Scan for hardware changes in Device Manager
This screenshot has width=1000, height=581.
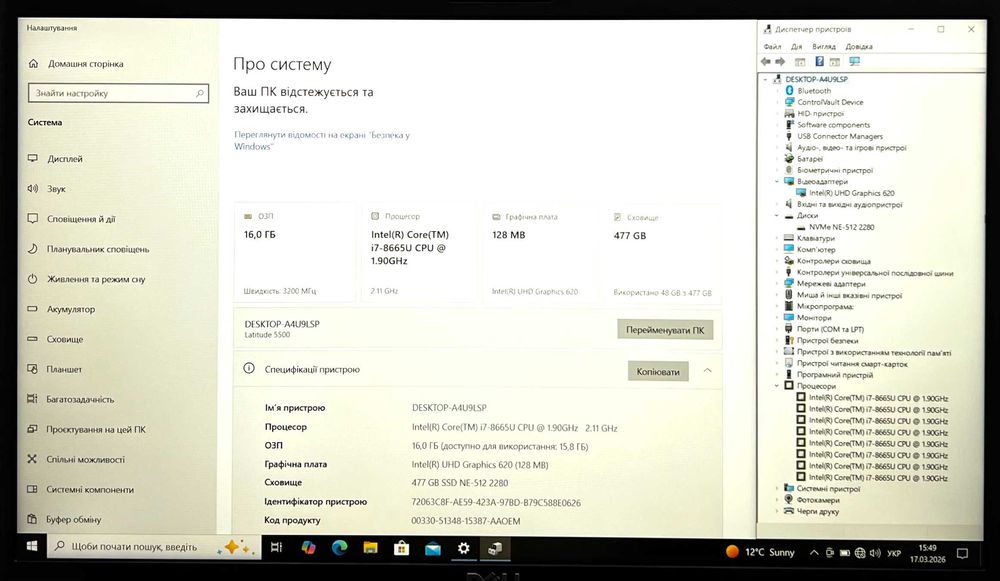(855, 61)
